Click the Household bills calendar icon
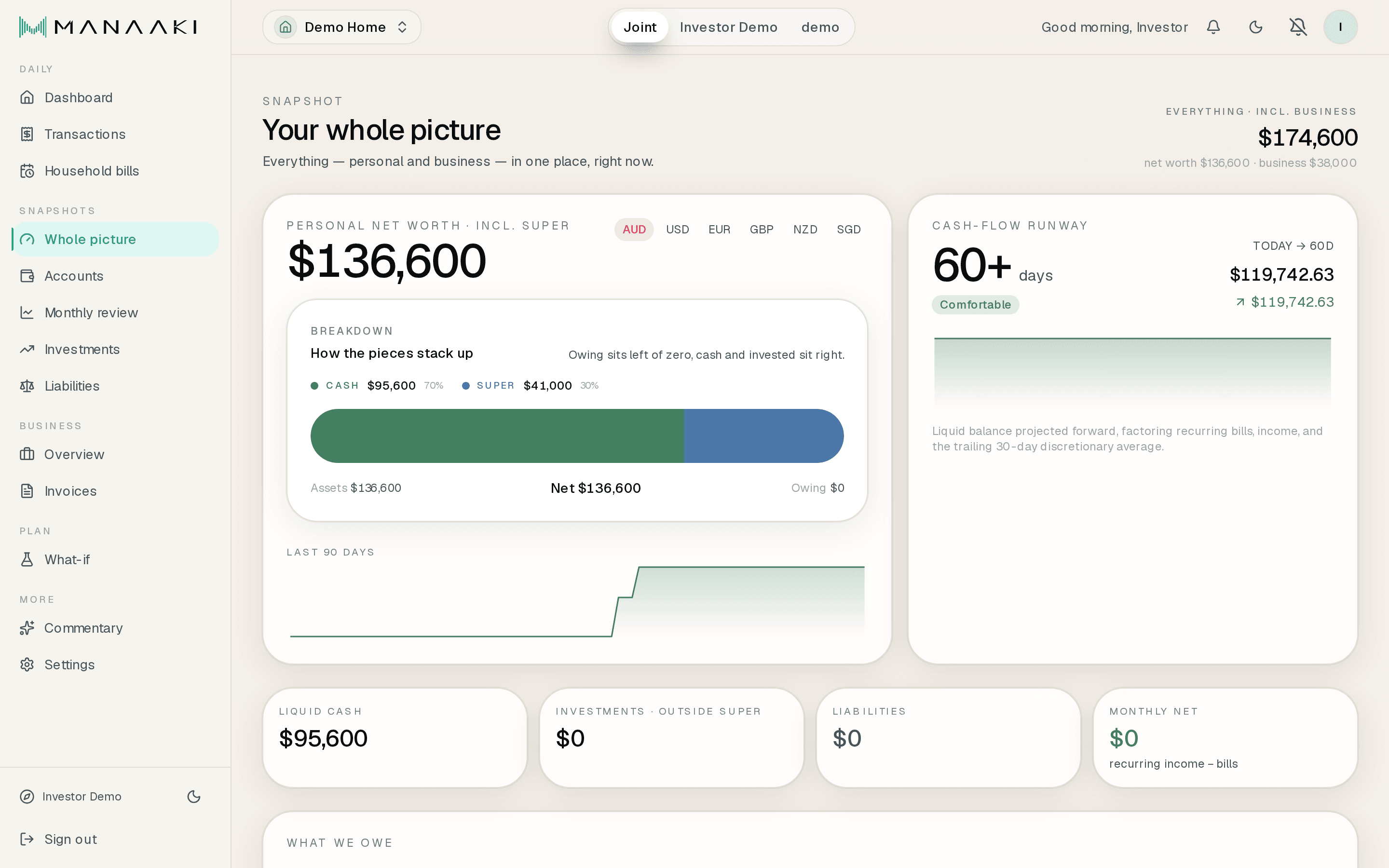This screenshot has height=868, width=1389. [x=27, y=171]
